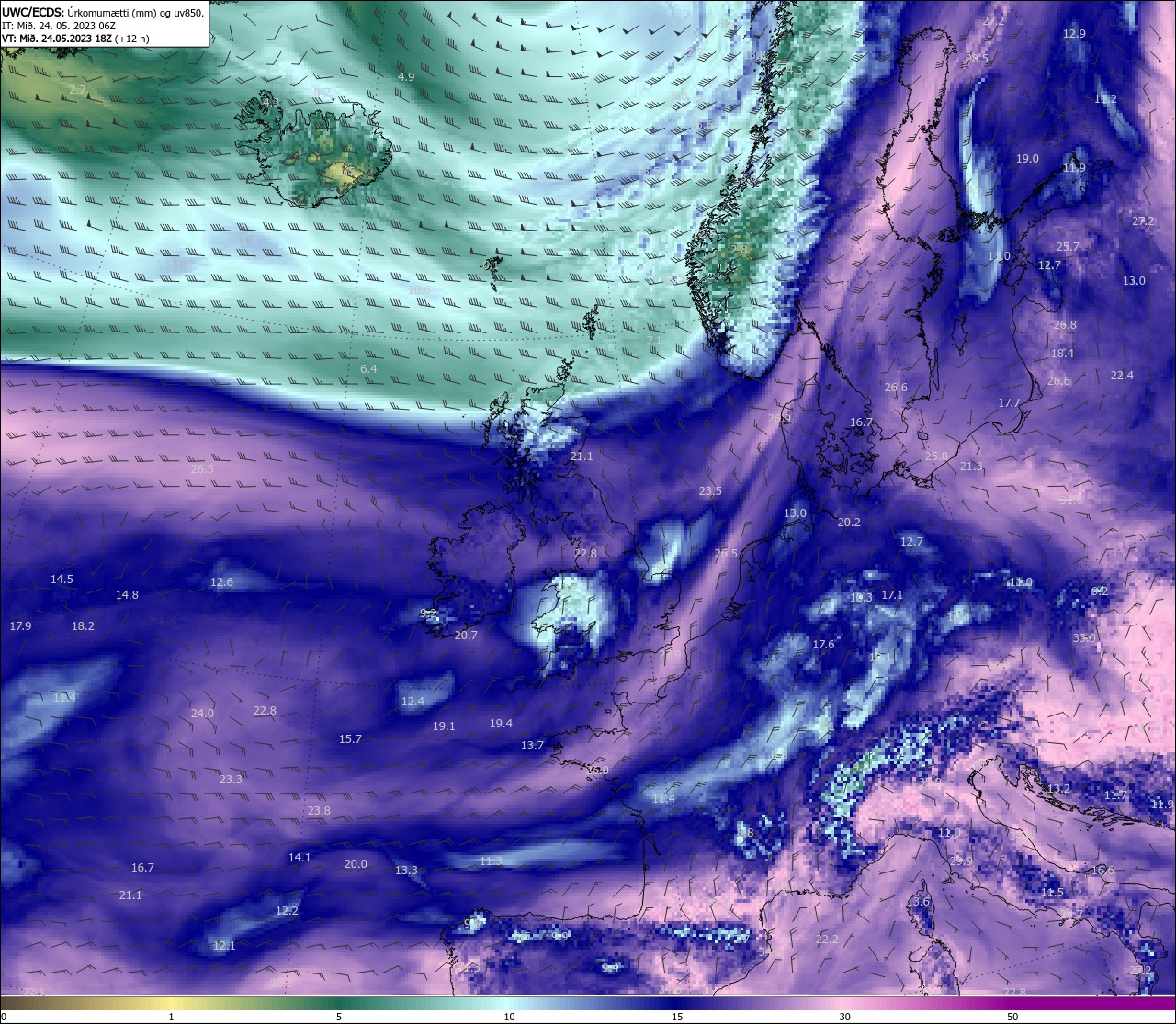The width and height of the screenshot is (1176, 1024).
Task: Click the 22.4 value over the Baltic states
Action: (x=1122, y=376)
